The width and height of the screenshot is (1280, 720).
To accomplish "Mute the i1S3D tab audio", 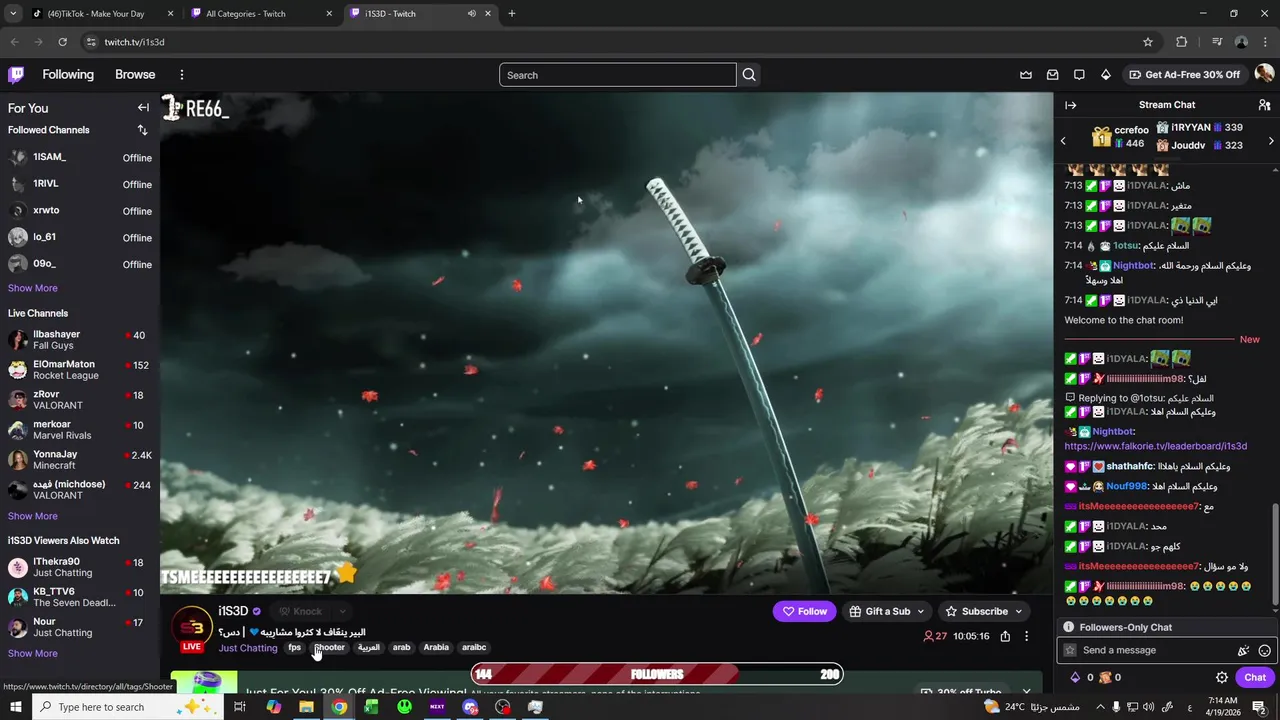I will (471, 14).
